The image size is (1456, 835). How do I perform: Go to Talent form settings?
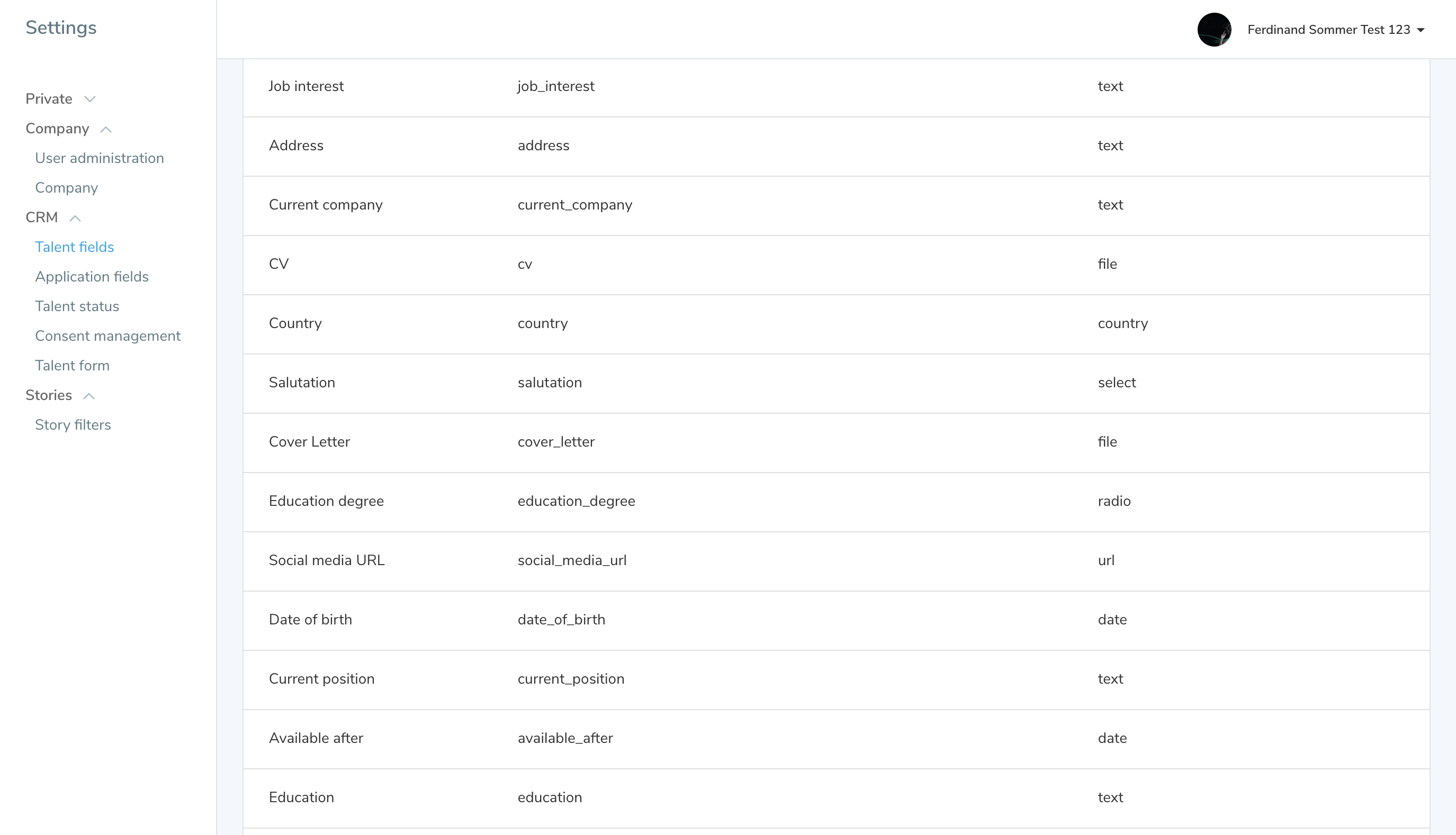coord(73,366)
